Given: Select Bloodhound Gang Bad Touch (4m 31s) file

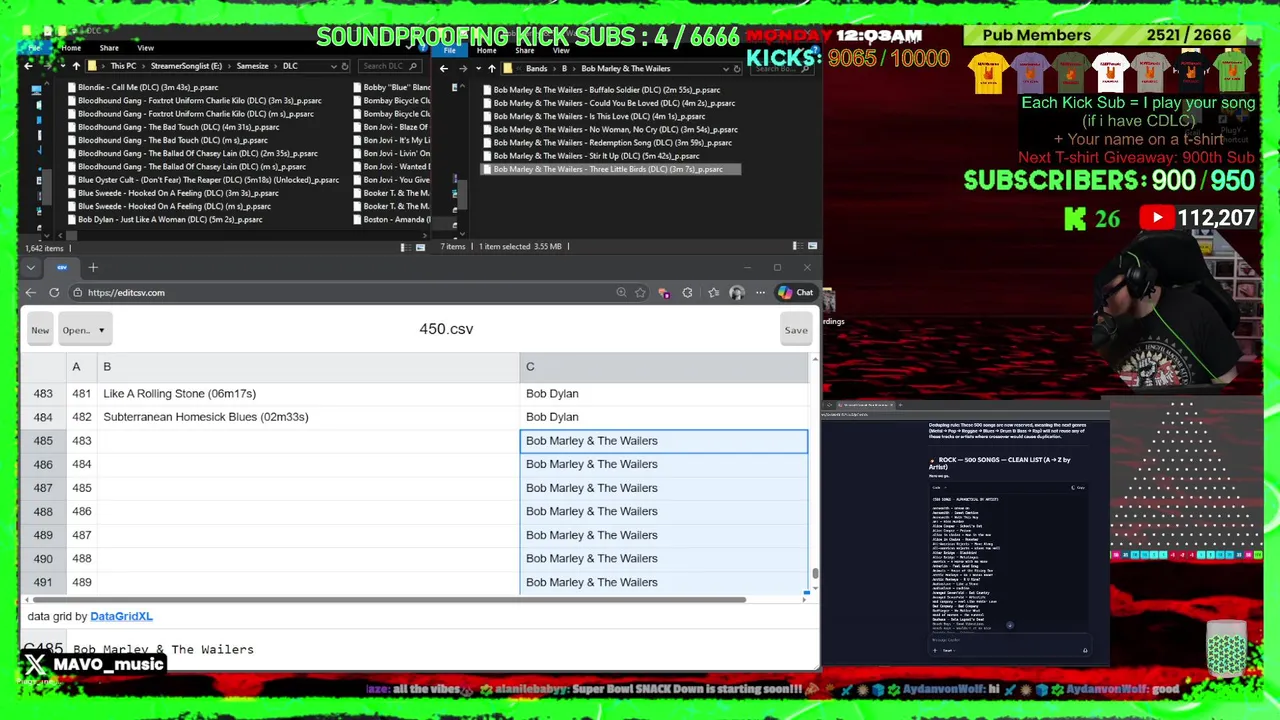Looking at the screenshot, I should pyautogui.click(x=171, y=127).
